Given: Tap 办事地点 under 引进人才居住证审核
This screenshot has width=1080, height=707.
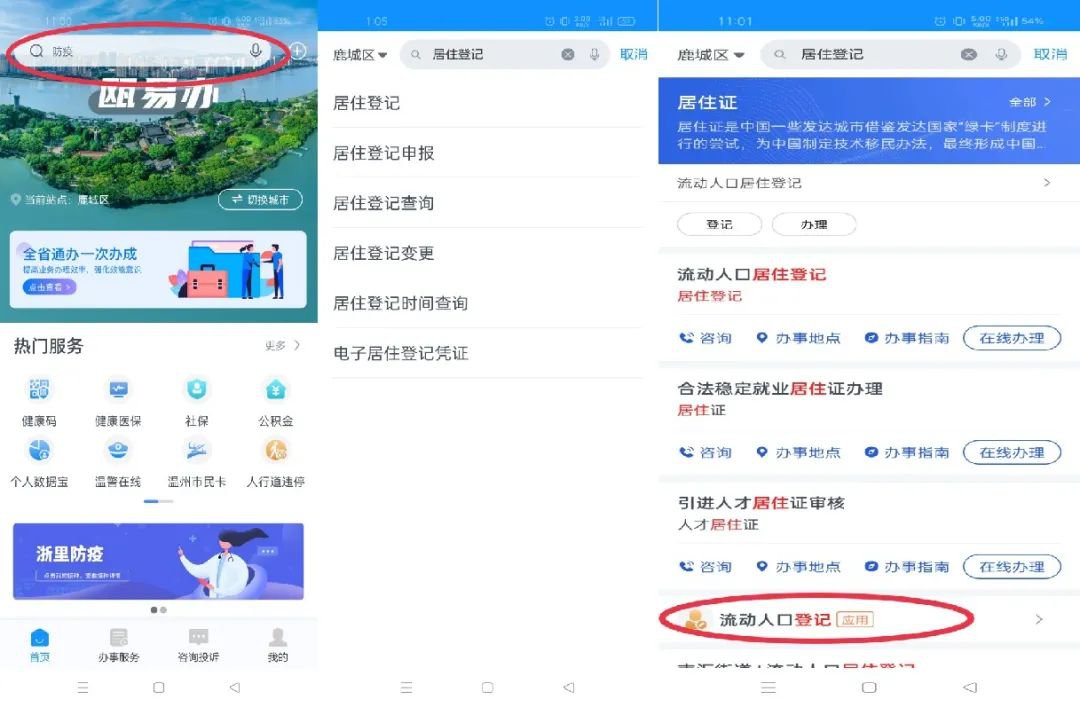Looking at the screenshot, I should (x=798, y=567).
